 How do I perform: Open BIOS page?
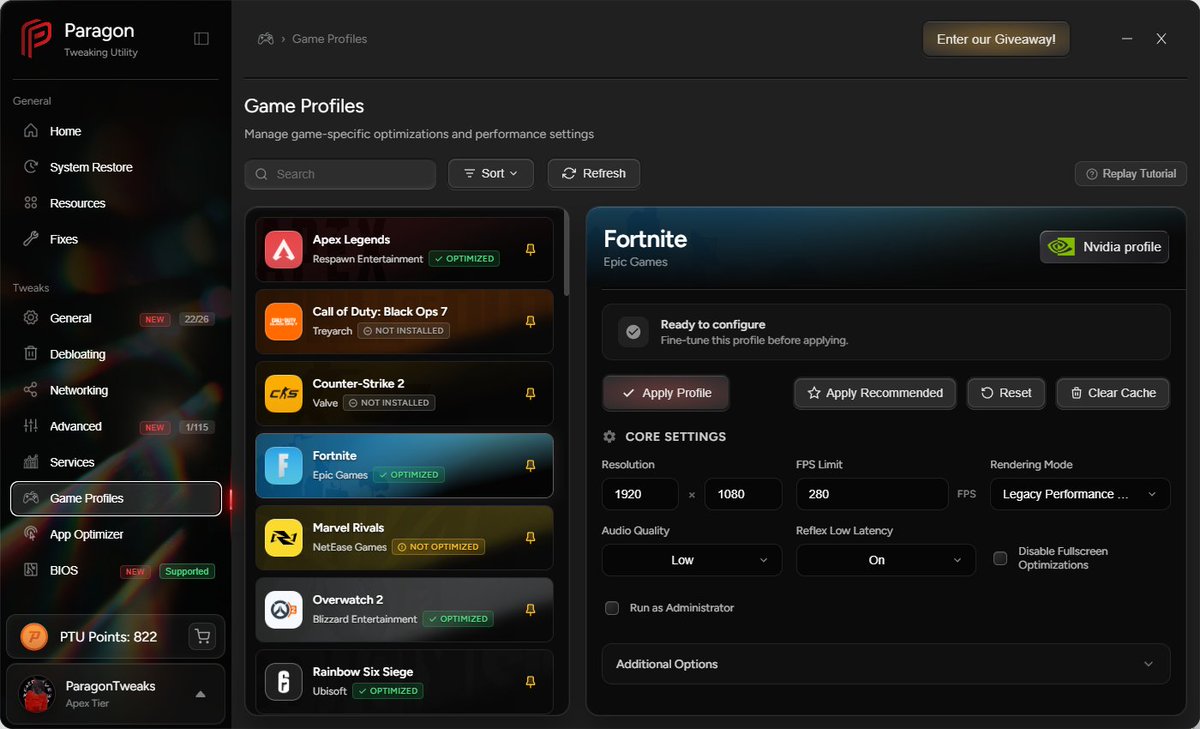(x=116, y=570)
